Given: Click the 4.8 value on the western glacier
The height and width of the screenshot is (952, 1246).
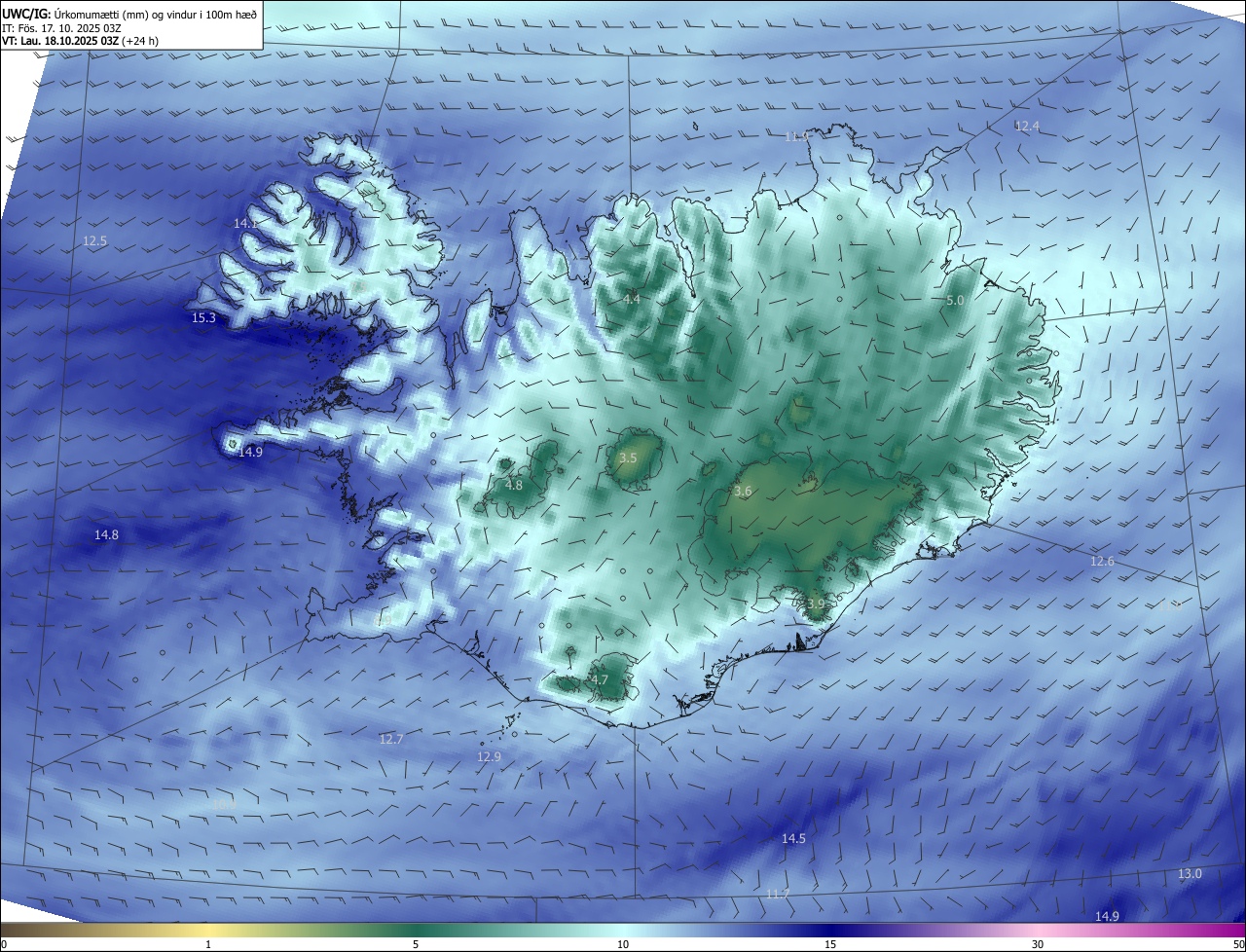Looking at the screenshot, I should coord(514,485).
